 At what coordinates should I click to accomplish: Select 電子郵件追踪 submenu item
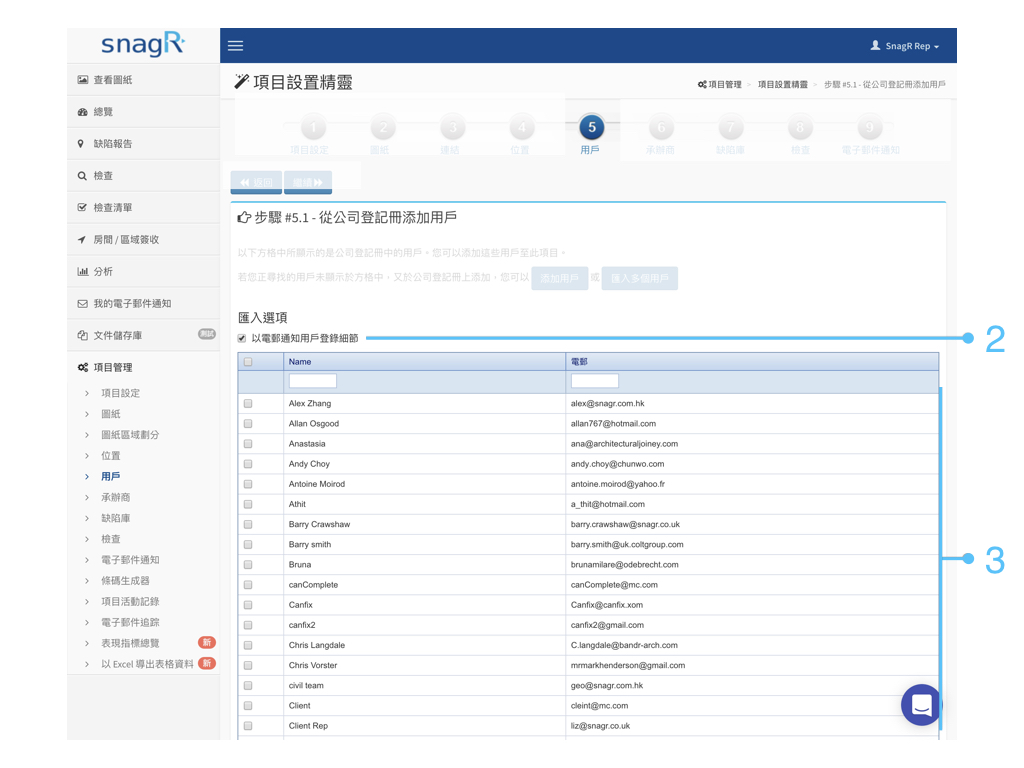point(130,622)
